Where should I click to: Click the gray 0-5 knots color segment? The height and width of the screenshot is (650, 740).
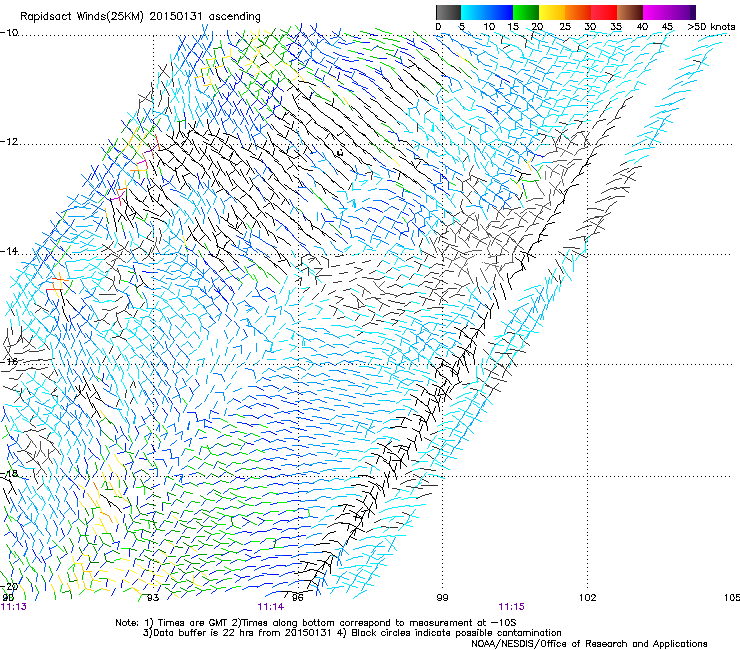tap(448, 12)
